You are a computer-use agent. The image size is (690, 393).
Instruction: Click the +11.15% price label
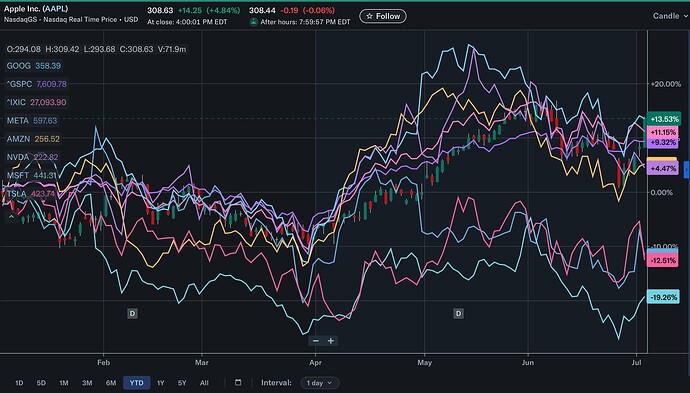tap(663, 132)
